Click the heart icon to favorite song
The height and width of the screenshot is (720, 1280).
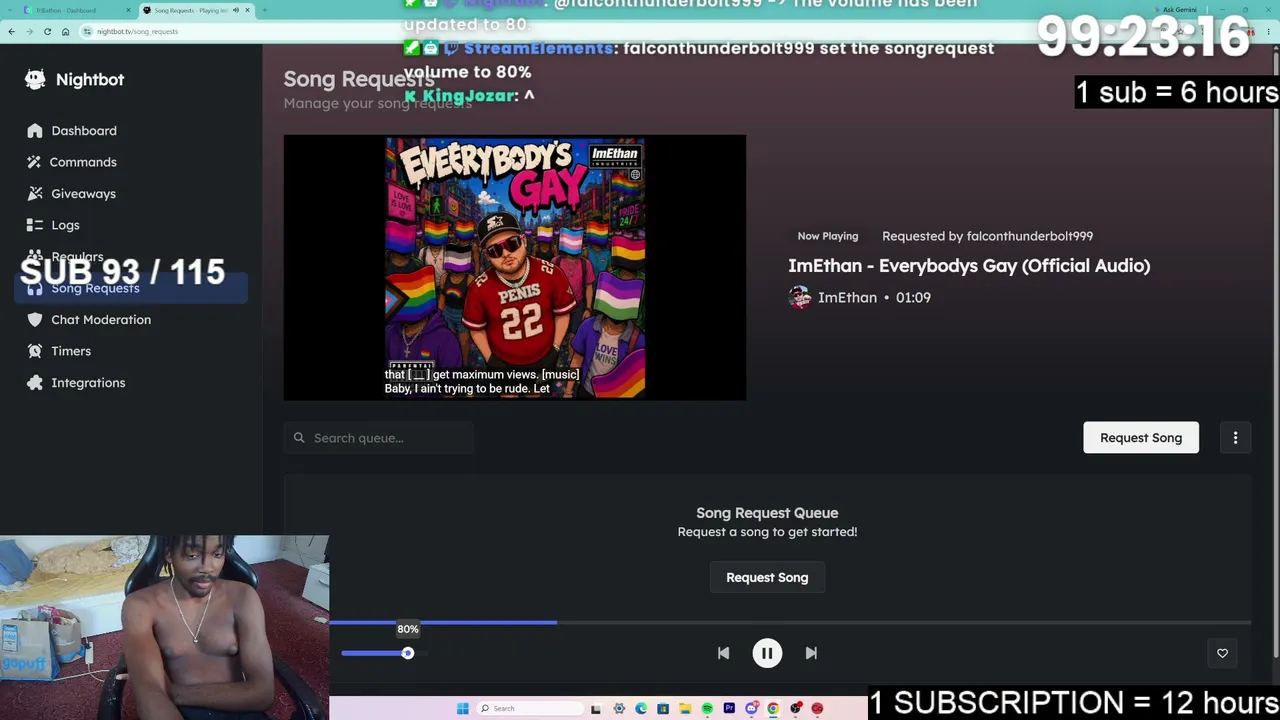point(1222,653)
